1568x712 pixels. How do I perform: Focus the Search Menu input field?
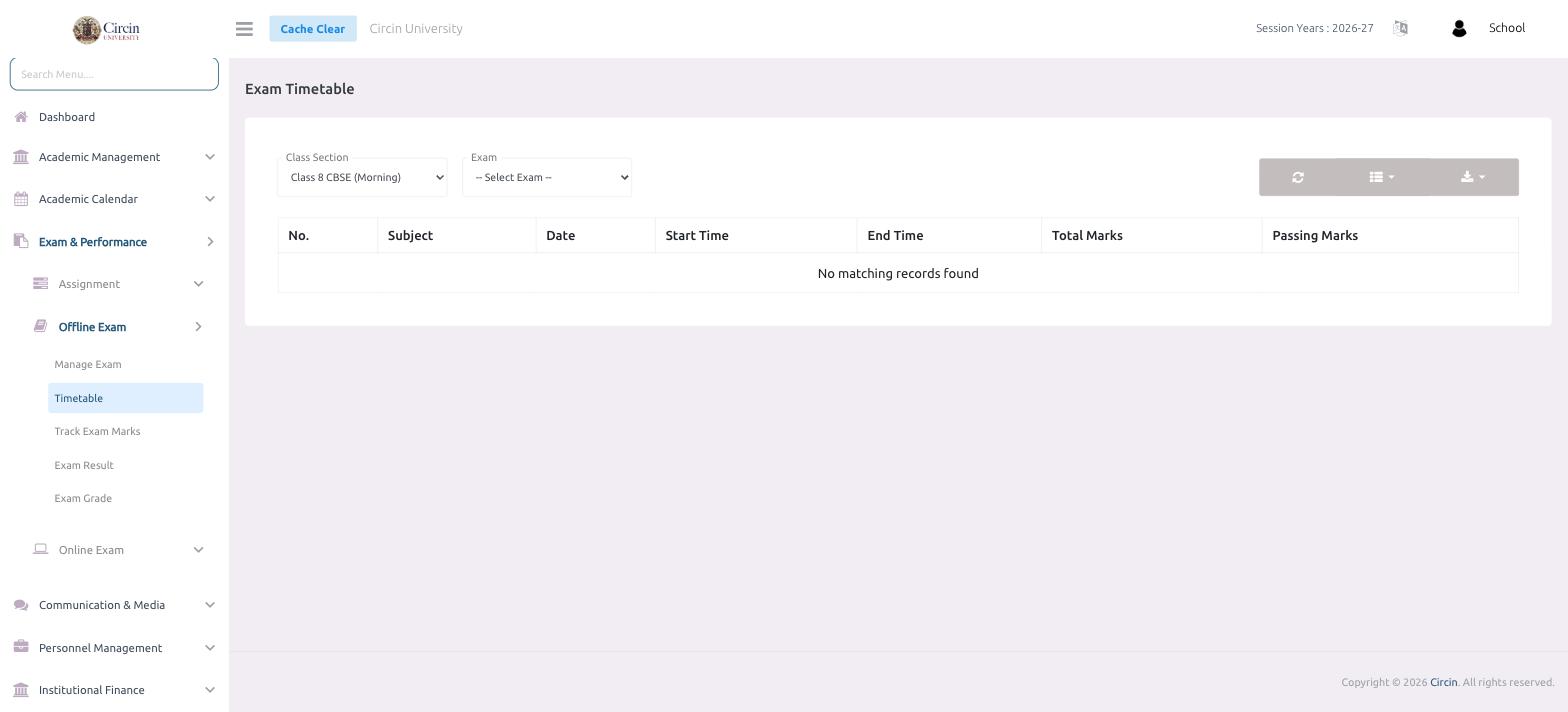(114, 74)
